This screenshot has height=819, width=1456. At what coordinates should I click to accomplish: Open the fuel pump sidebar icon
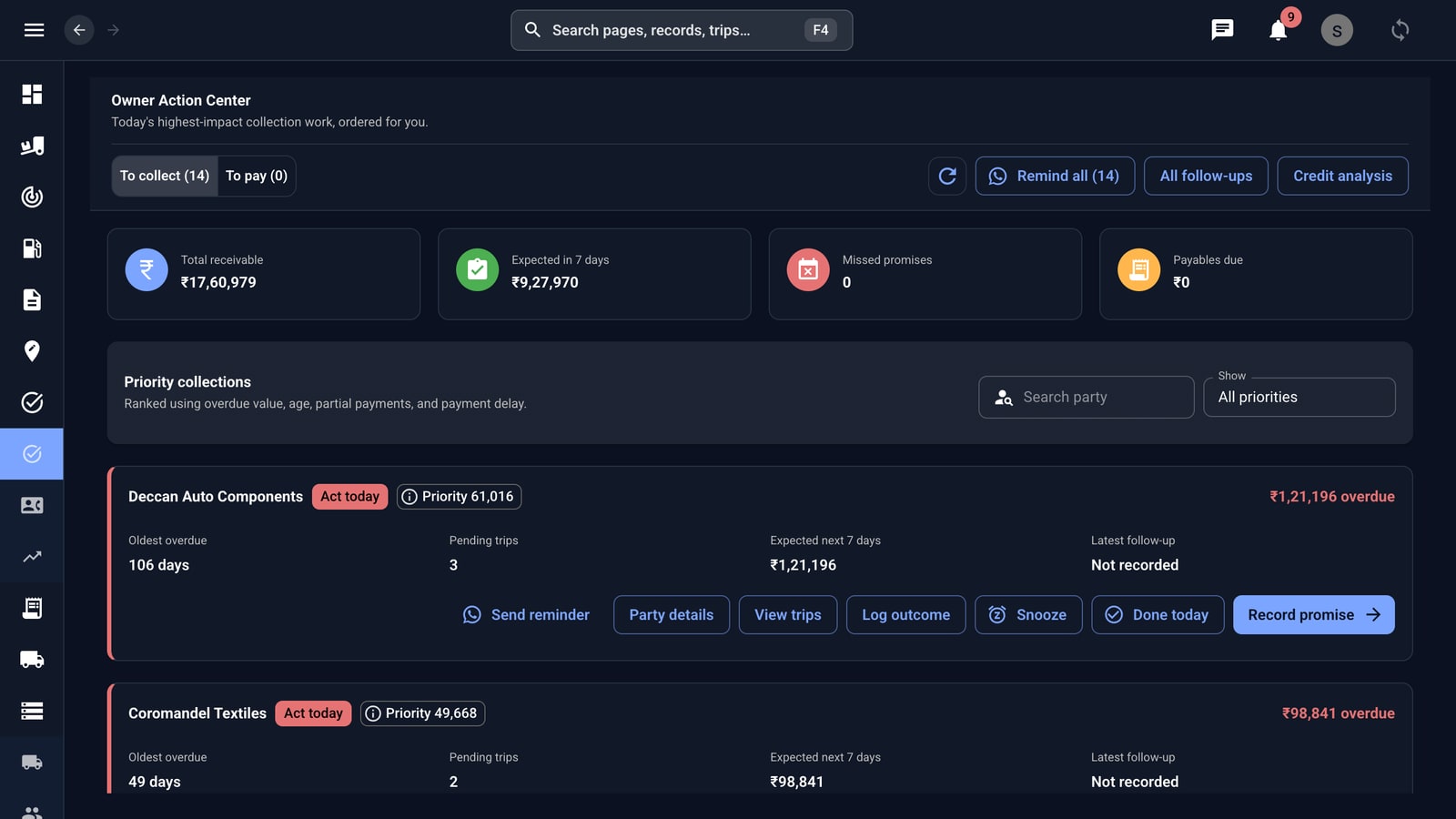(32, 248)
